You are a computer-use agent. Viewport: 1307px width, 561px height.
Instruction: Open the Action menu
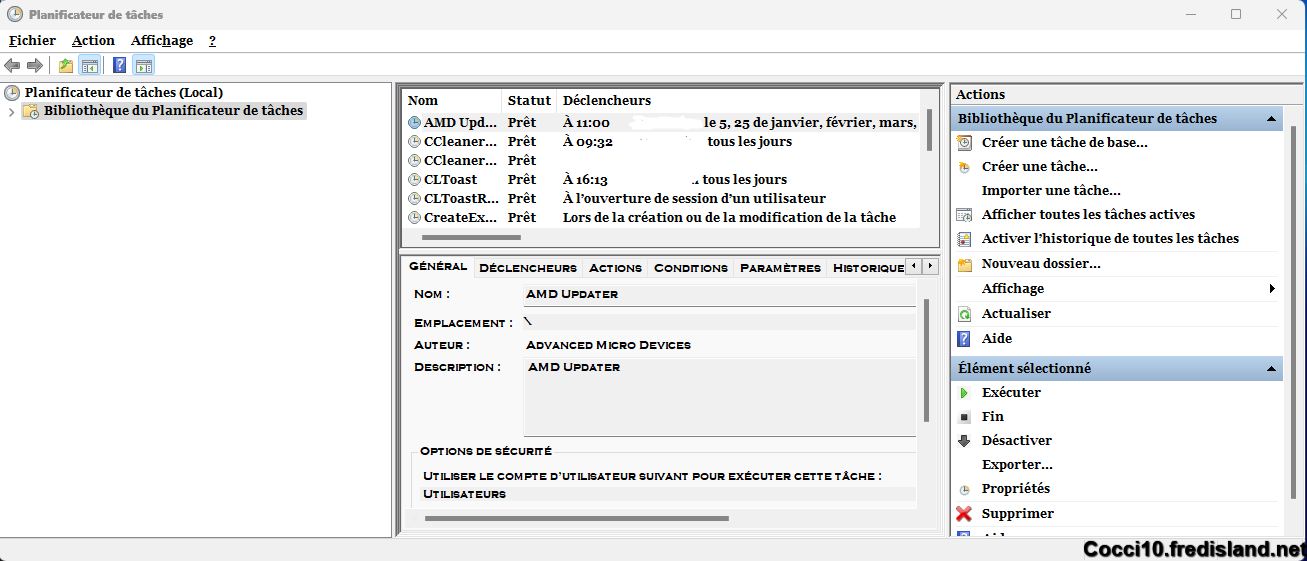tap(93, 41)
